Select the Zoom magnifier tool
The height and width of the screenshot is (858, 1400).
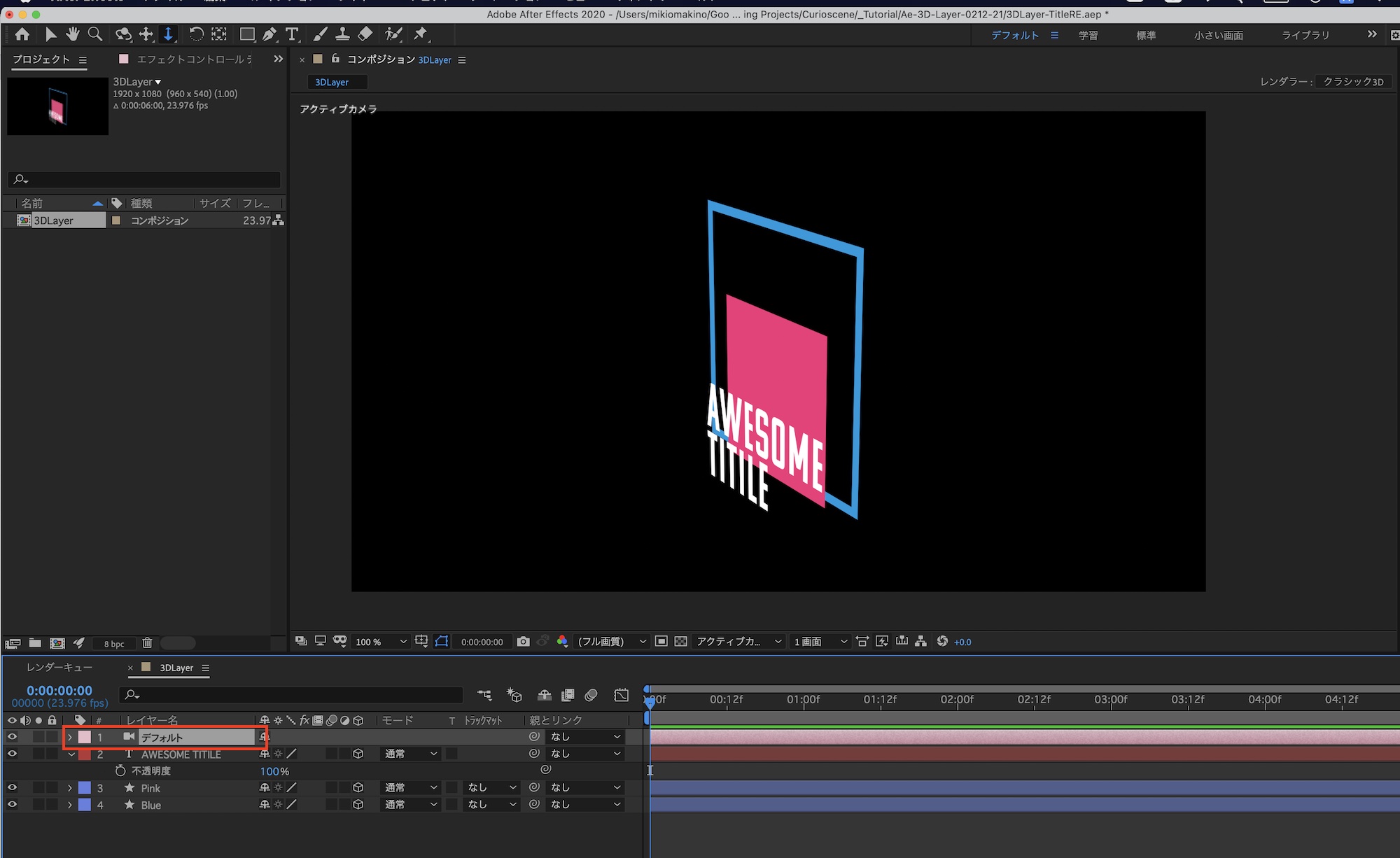(95, 34)
